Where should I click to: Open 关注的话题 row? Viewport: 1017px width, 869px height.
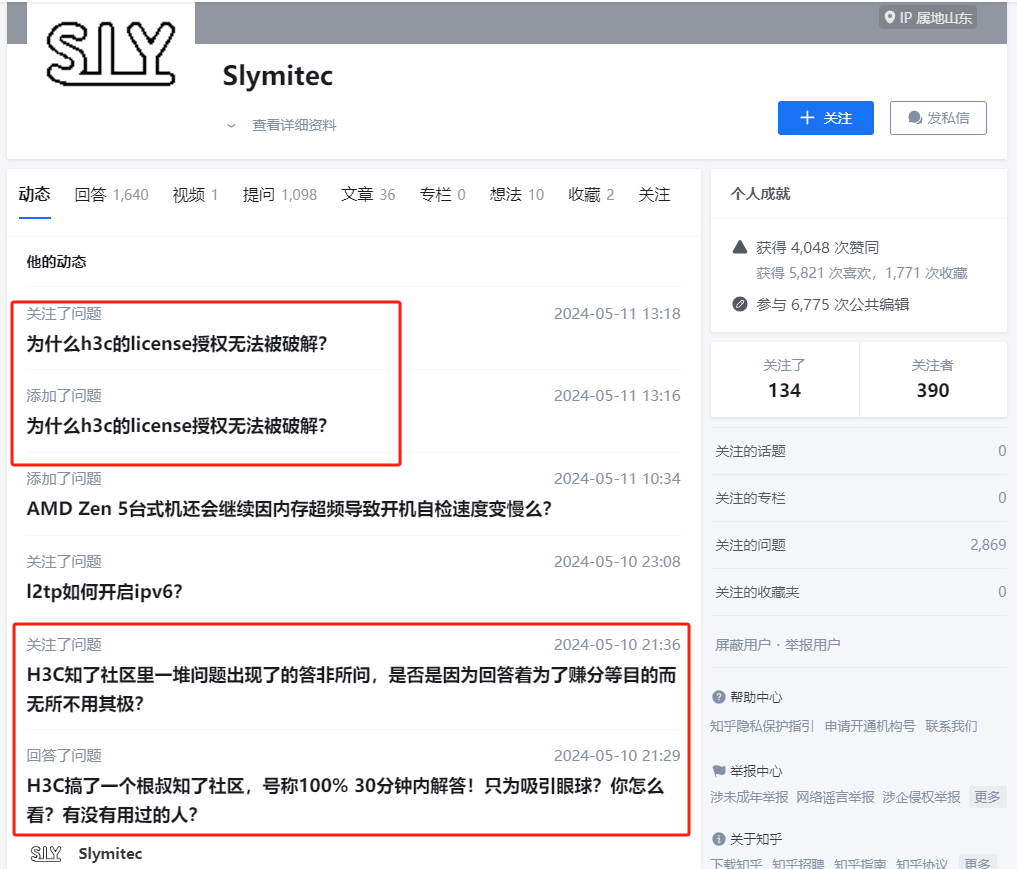(x=859, y=451)
